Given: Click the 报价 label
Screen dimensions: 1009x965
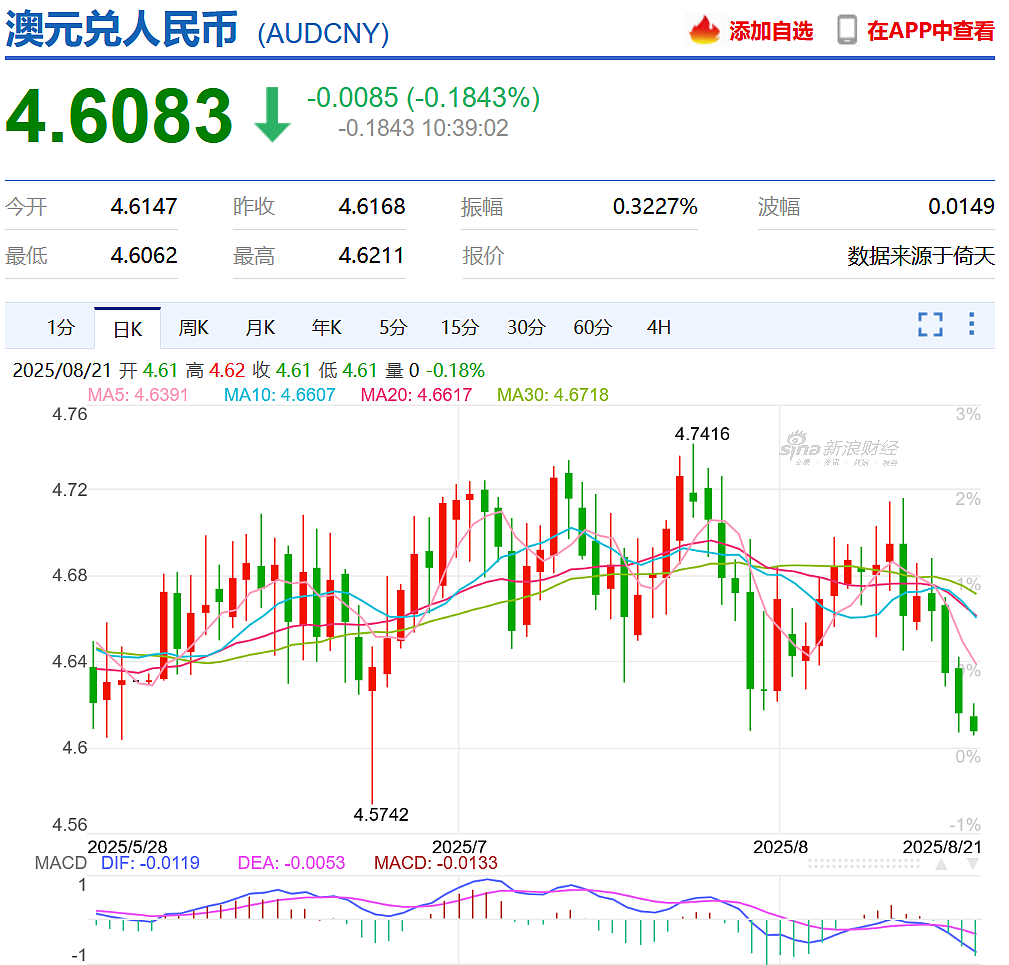Looking at the screenshot, I should (x=483, y=256).
